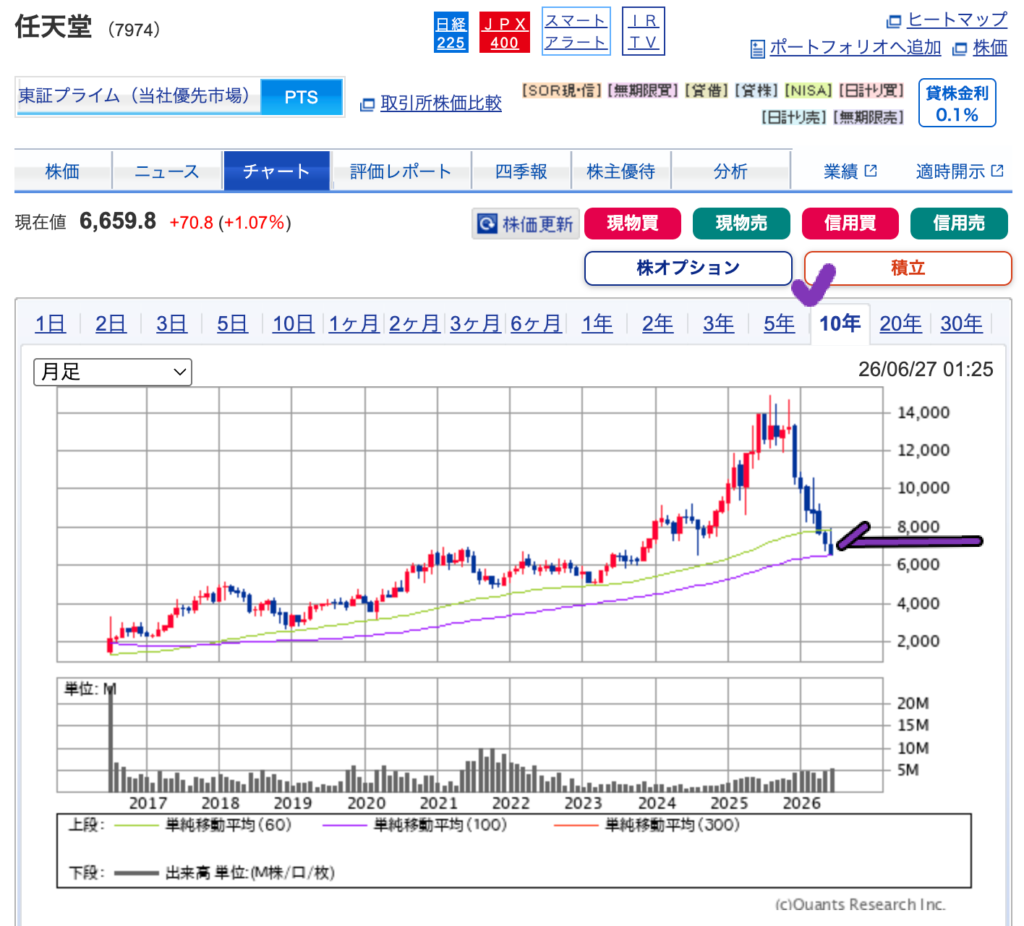Select the 2年 chart range
Screen dimensions: 1024x926
point(658,323)
